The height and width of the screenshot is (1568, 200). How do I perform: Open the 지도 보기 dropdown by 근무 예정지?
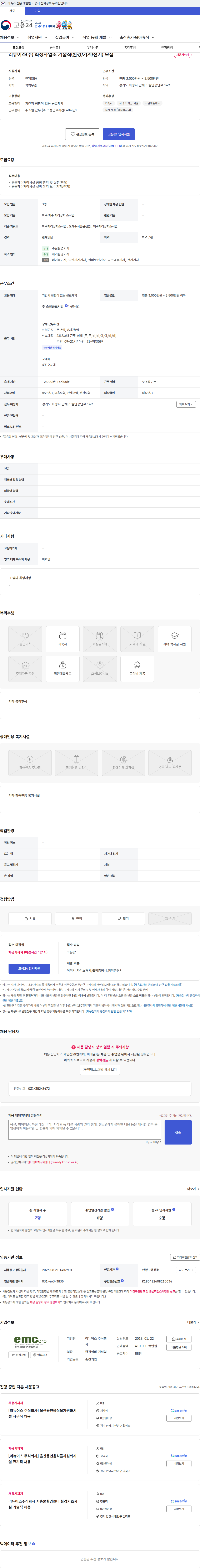point(186,404)
